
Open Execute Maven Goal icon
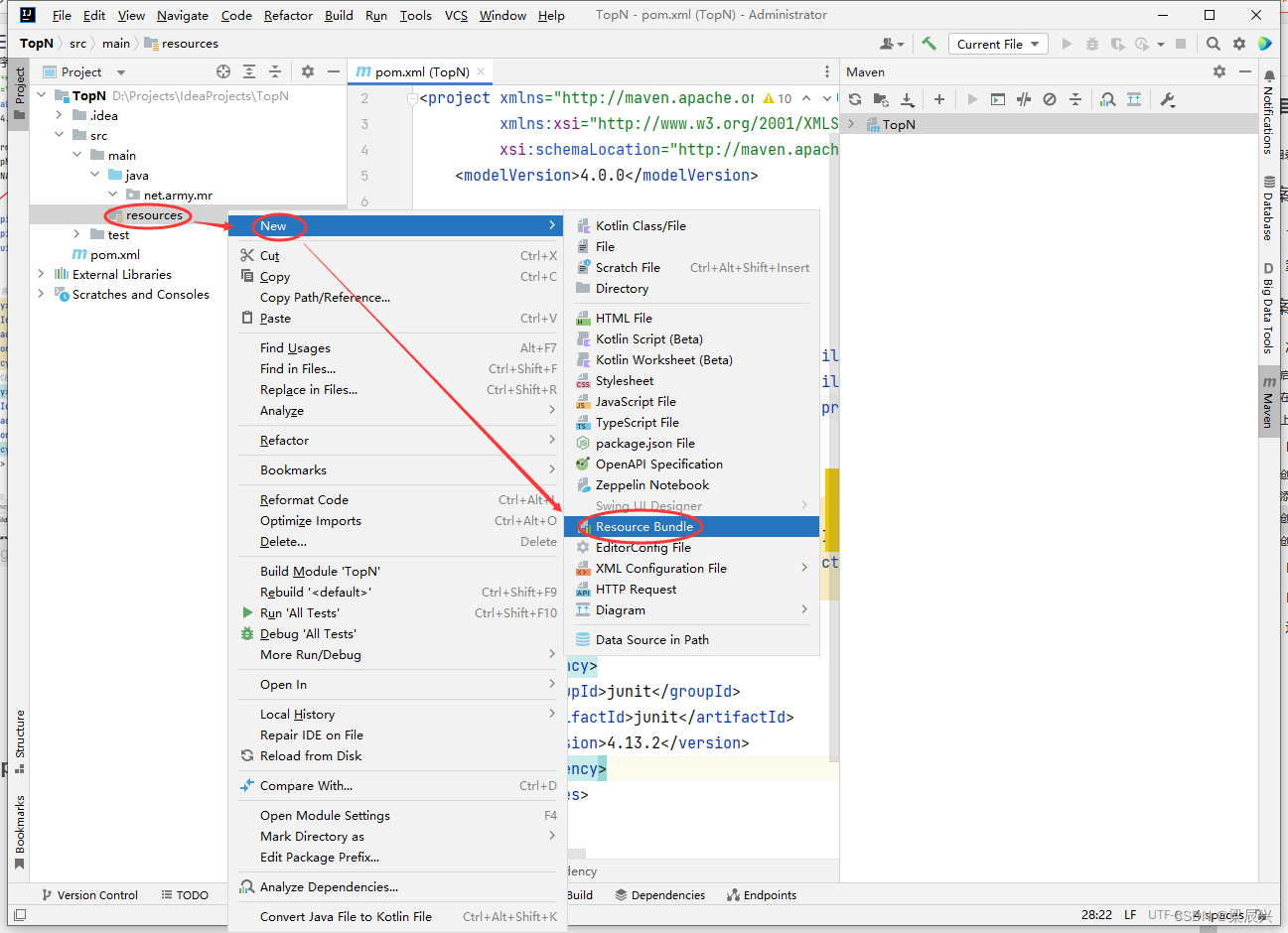point(998,99)
